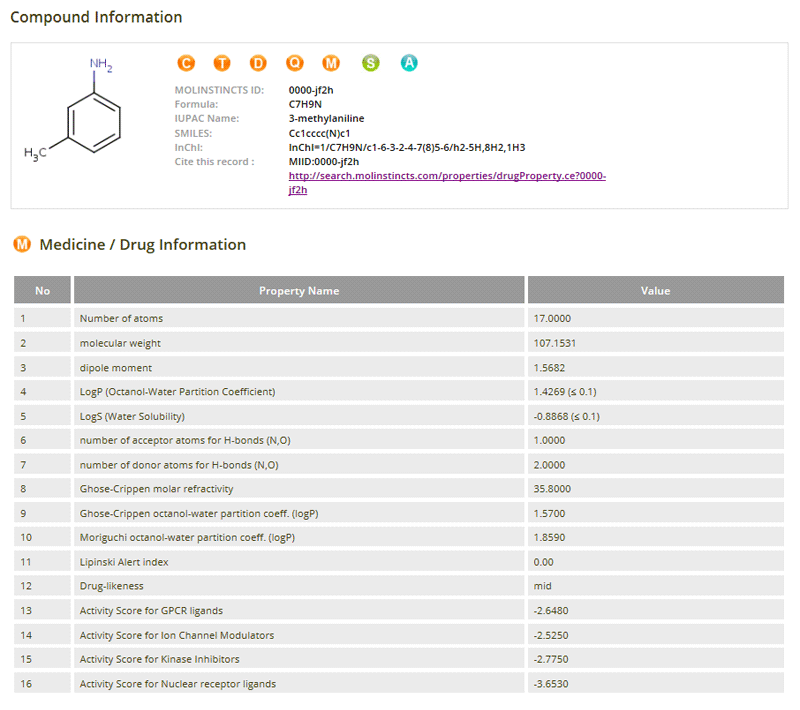
Task: Click the Number of atoms row
Action: tap(399, 318)
